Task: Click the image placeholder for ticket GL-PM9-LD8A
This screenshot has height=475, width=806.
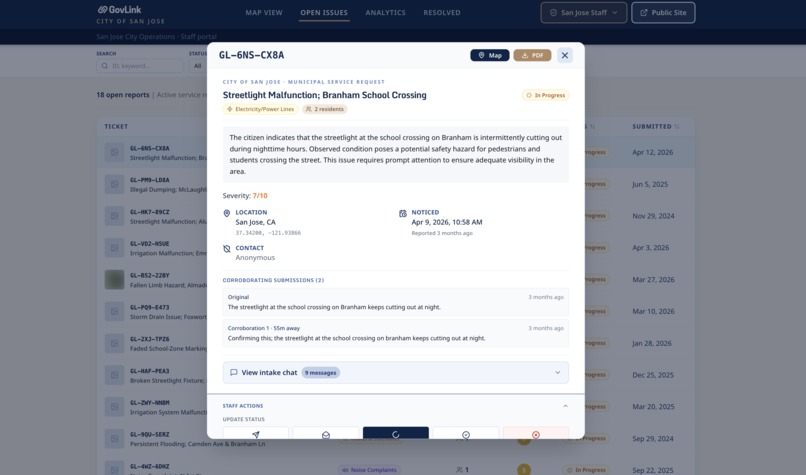Action: click(x=115, y=184)
